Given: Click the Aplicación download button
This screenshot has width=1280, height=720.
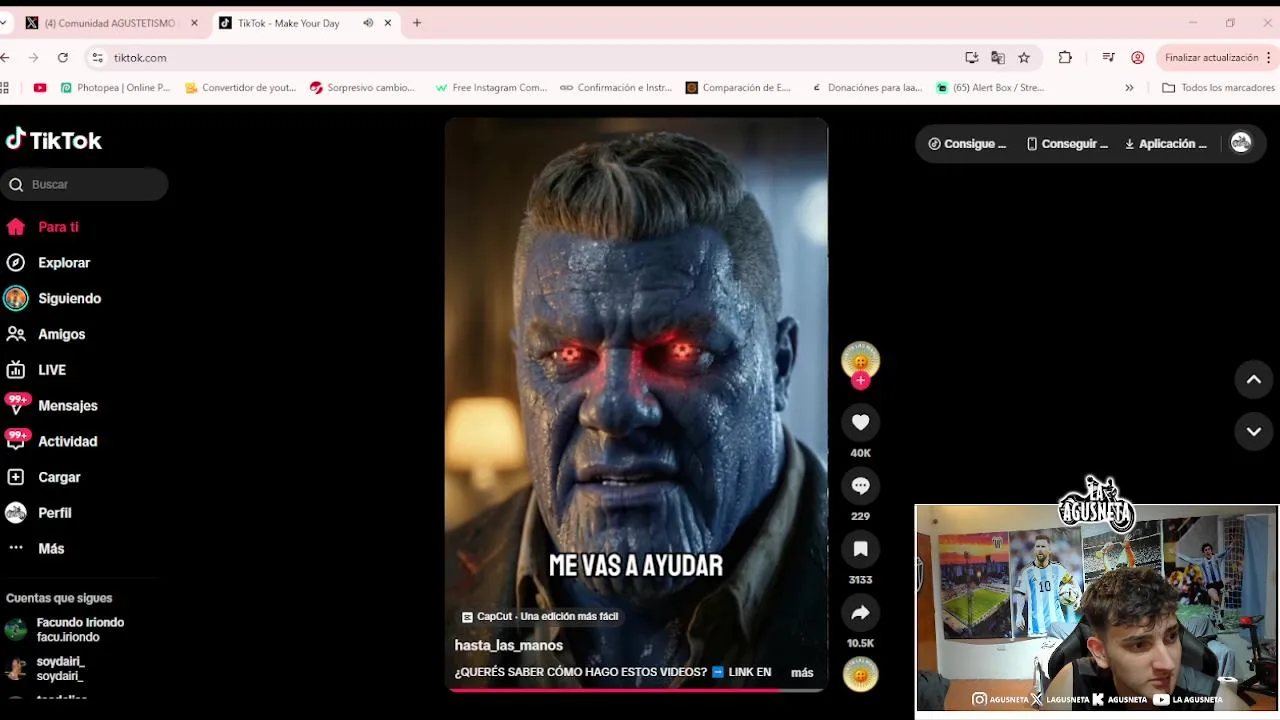Looking at the screenshot, I should pos(1166,144).
